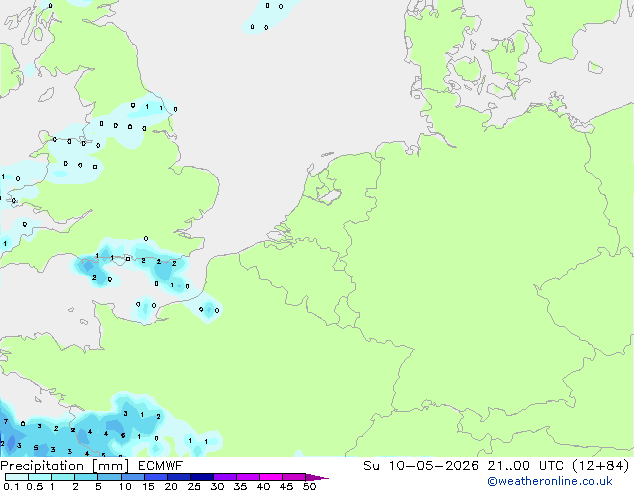Click the date 'Su 10-05-2026'

pyautogui.click(x=421, y=465)
